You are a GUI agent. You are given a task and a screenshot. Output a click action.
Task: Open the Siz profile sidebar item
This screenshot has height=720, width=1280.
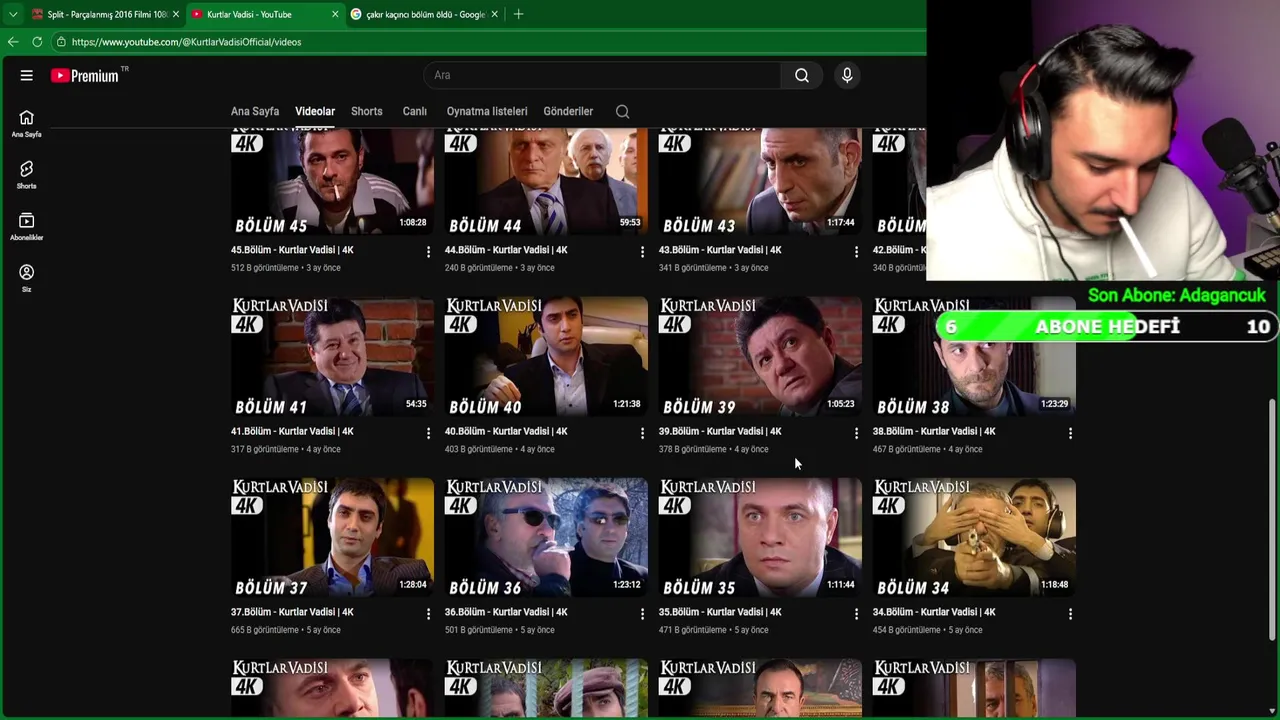coord(27,279)
